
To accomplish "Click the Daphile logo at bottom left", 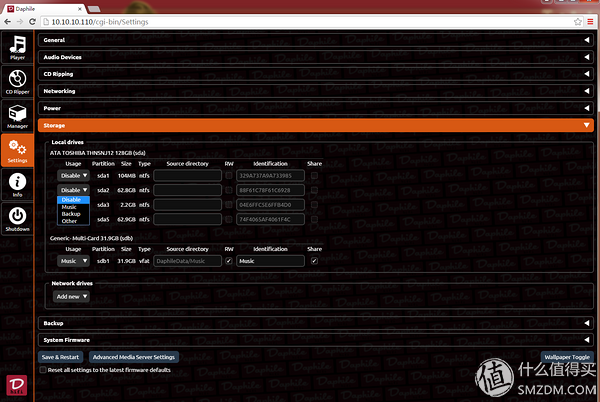I will [x=17, y=384].
